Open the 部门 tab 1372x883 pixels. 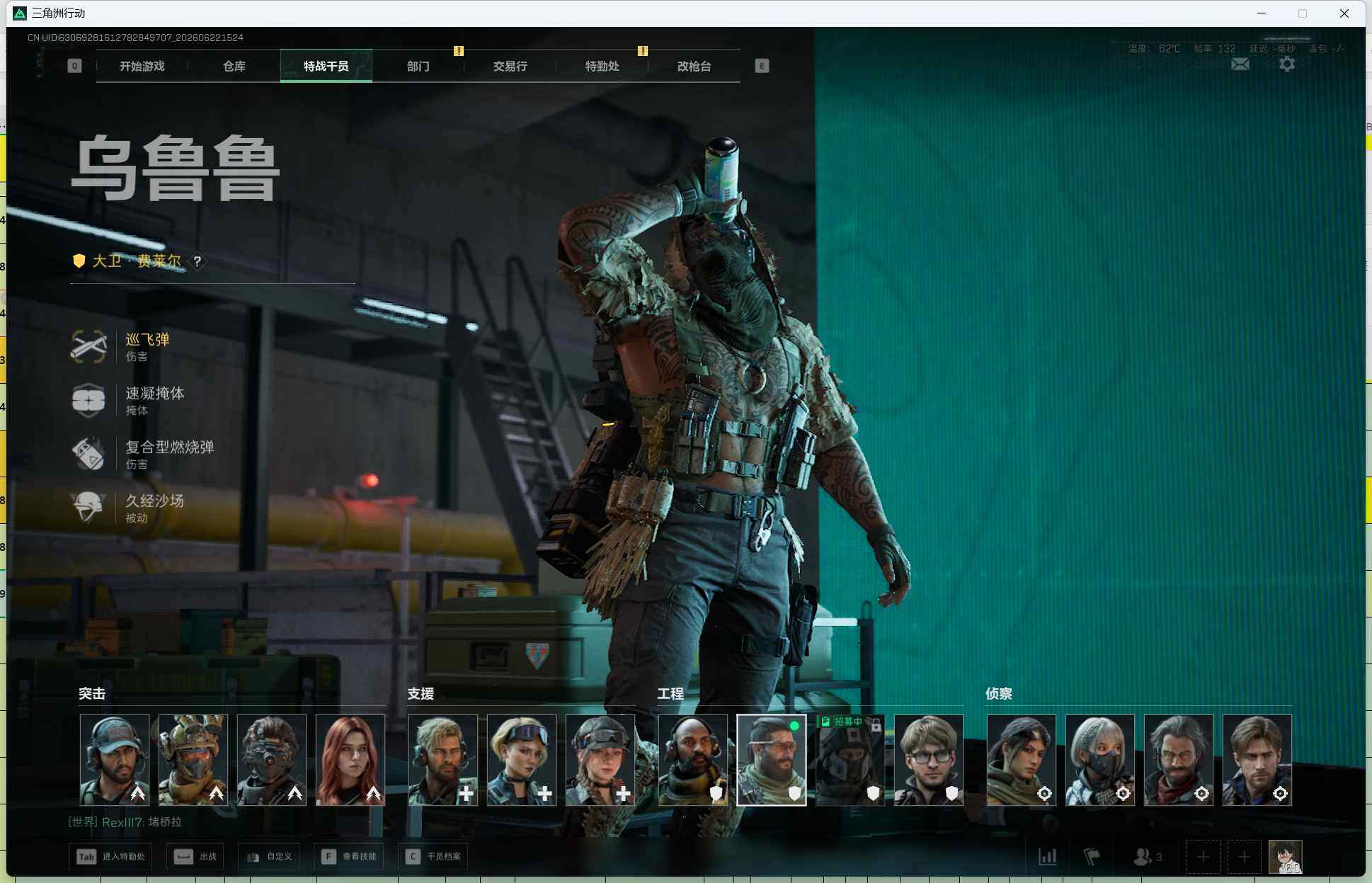tap(418, 66)
